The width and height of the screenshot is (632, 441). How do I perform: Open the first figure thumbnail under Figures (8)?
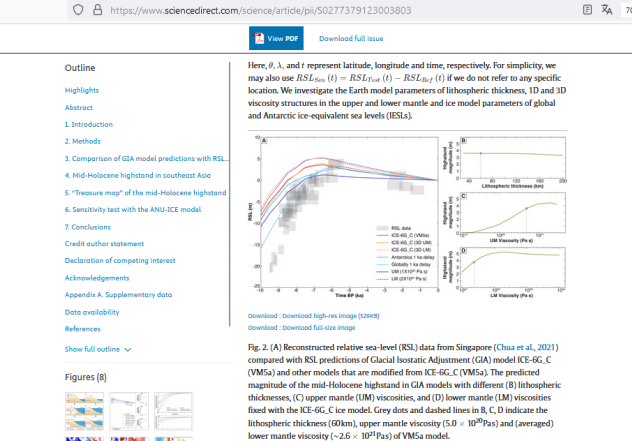(84, 411)
